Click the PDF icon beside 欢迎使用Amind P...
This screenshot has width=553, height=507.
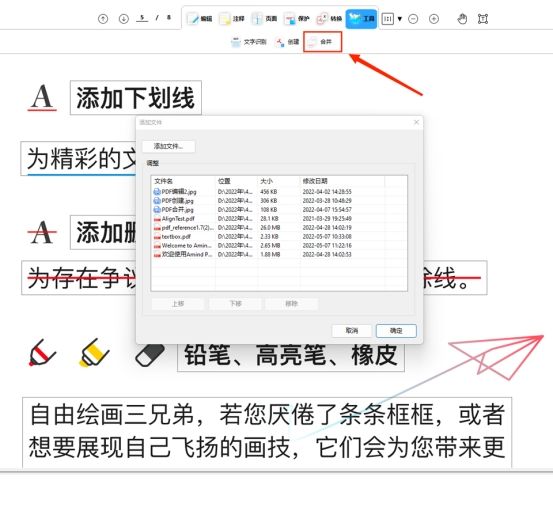point(157,255)
